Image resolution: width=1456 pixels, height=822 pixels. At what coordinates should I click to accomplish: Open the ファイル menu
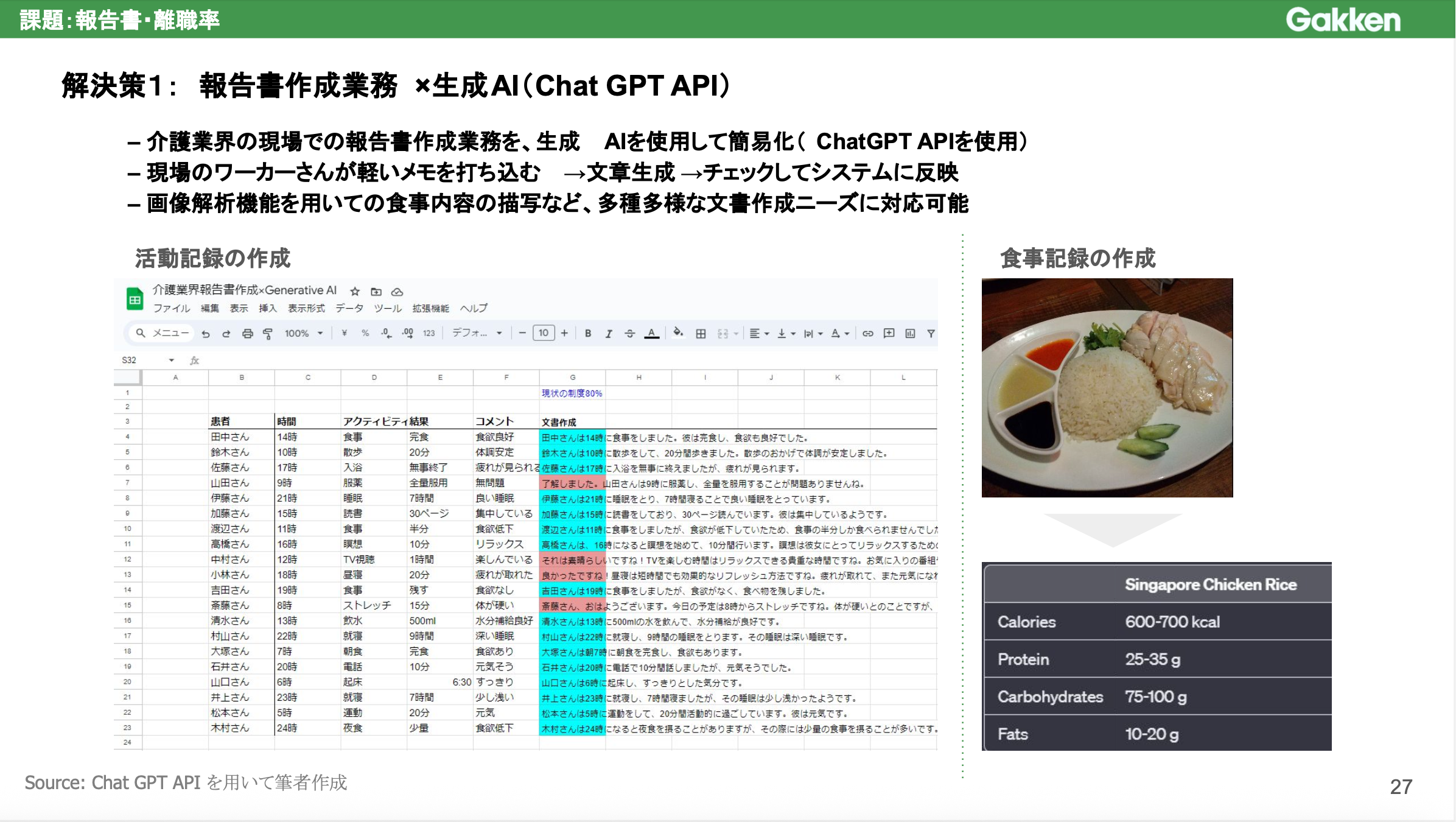point(171,309)
